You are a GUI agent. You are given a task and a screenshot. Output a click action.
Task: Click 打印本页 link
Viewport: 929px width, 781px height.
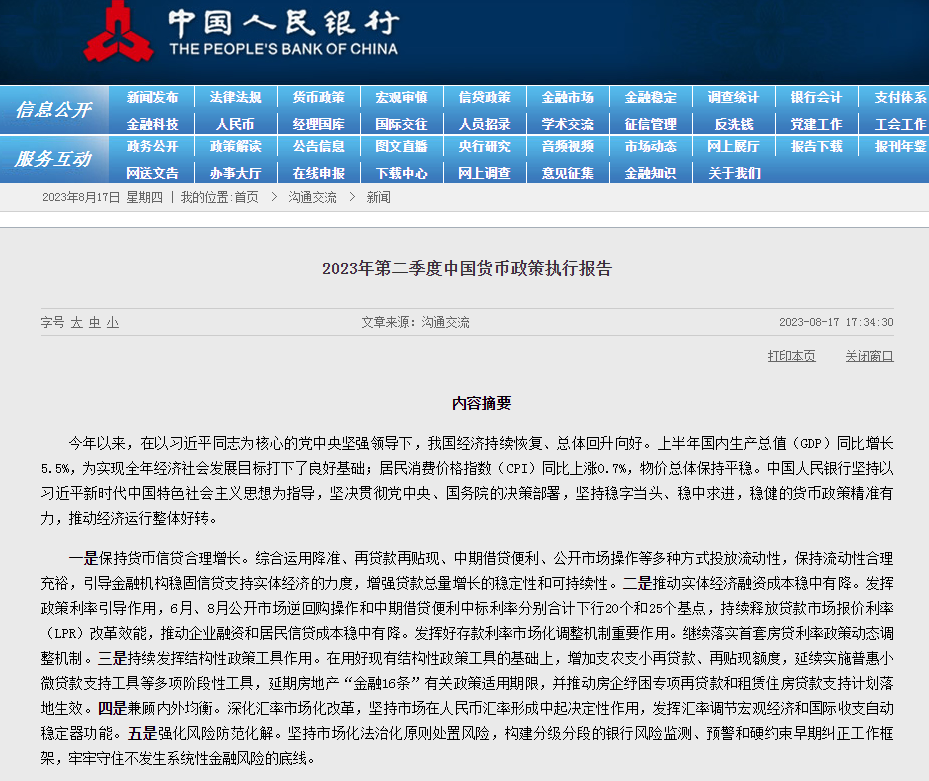click(x=792, y=356)
